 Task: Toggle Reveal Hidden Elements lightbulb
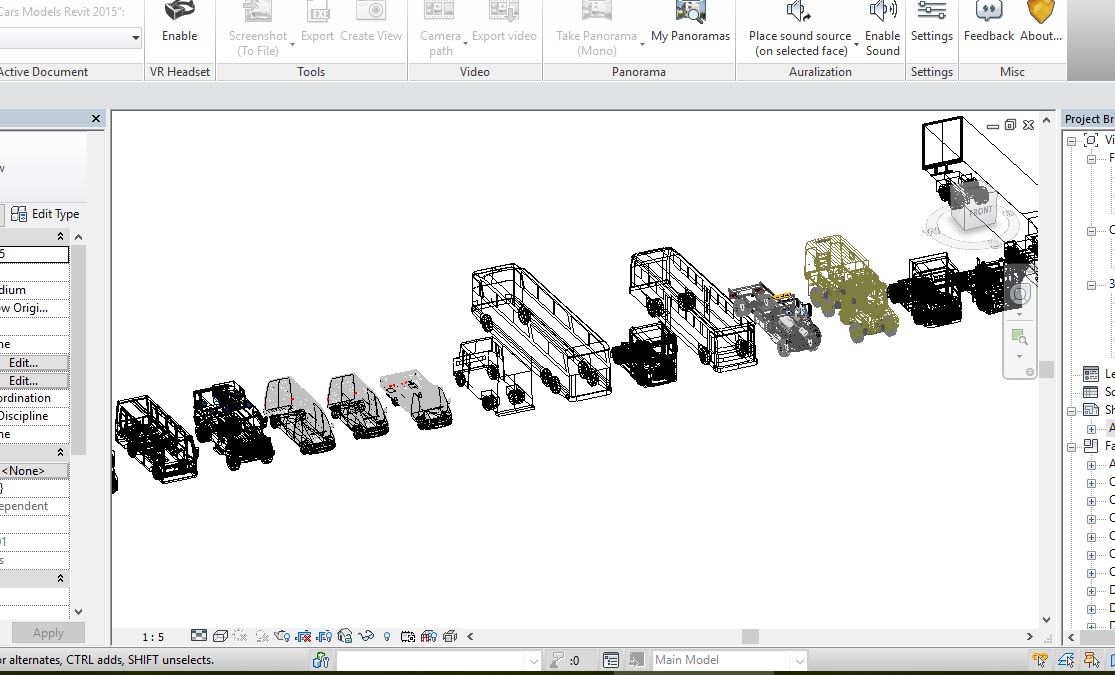coord(387,636)
